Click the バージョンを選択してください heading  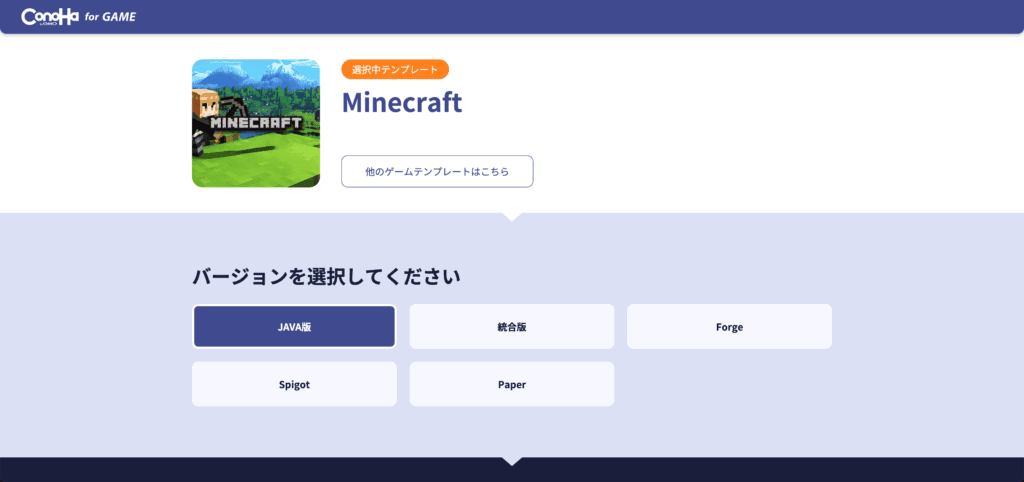point(326,277)
